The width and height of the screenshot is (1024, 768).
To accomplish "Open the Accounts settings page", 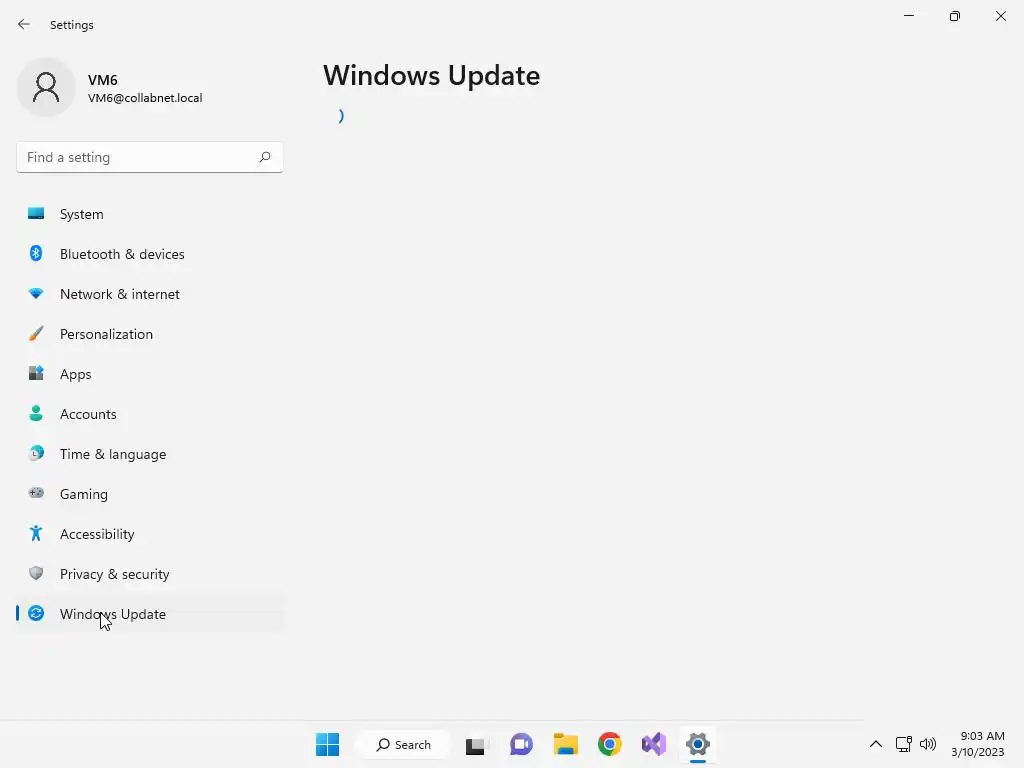I will pos(150,414).
